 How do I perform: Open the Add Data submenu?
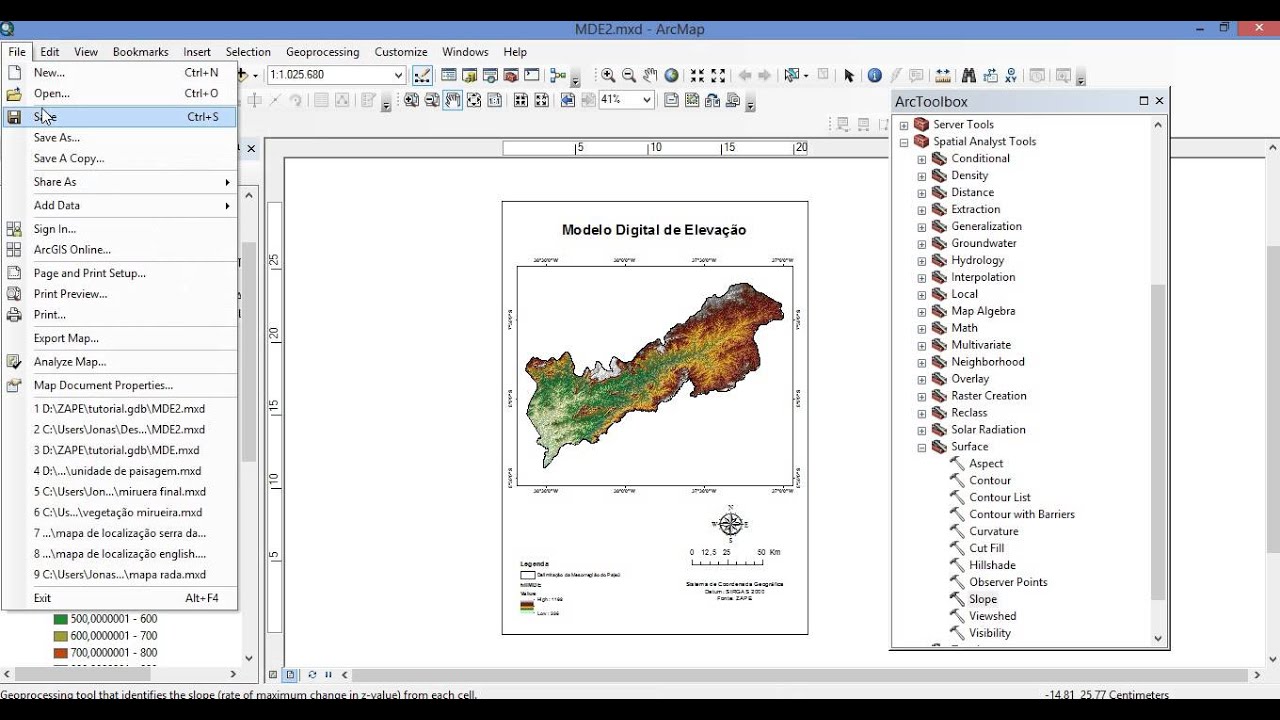pyautogui.click(x=120, y=205)
